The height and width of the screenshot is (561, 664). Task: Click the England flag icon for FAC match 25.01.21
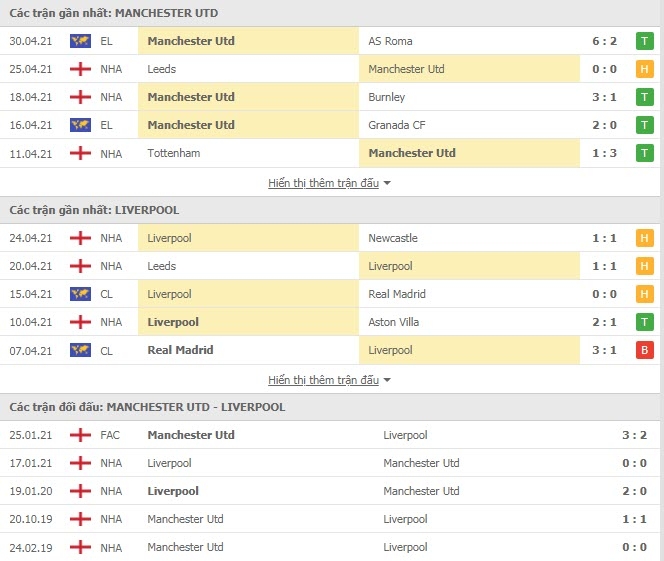(80, 435)
